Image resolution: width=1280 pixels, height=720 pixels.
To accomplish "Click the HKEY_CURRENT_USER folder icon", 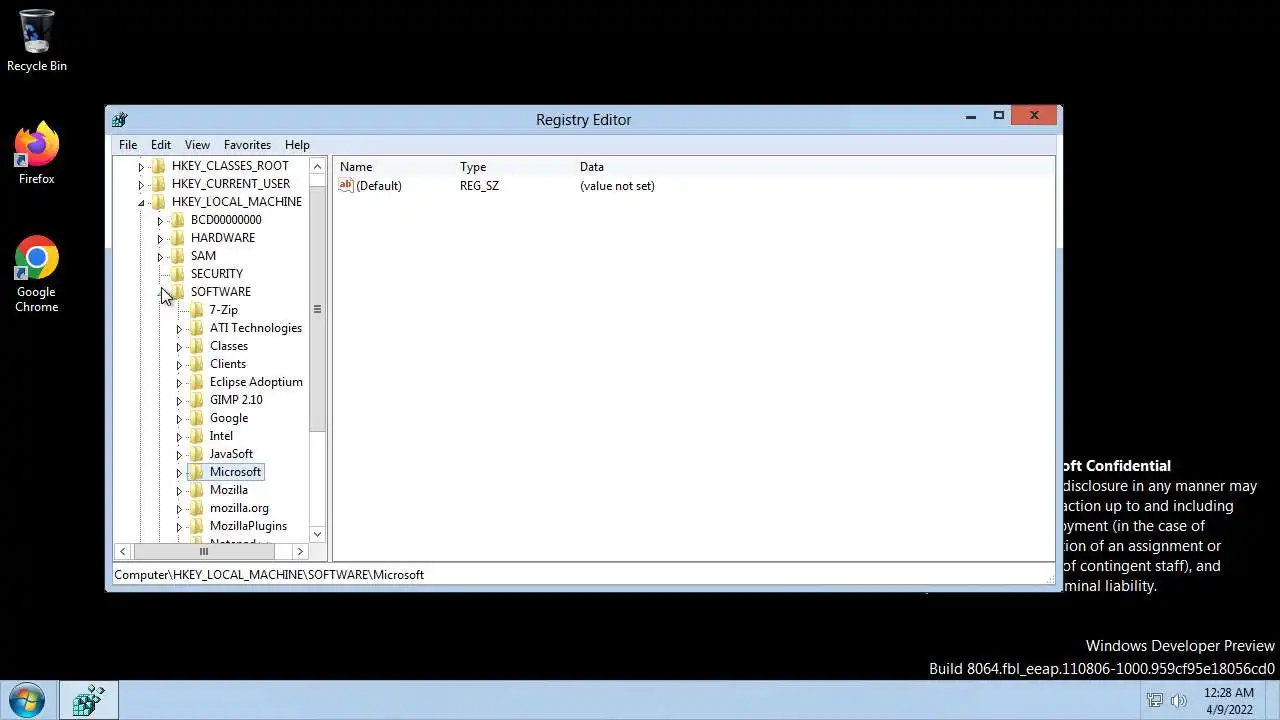I will click(158, 184).
